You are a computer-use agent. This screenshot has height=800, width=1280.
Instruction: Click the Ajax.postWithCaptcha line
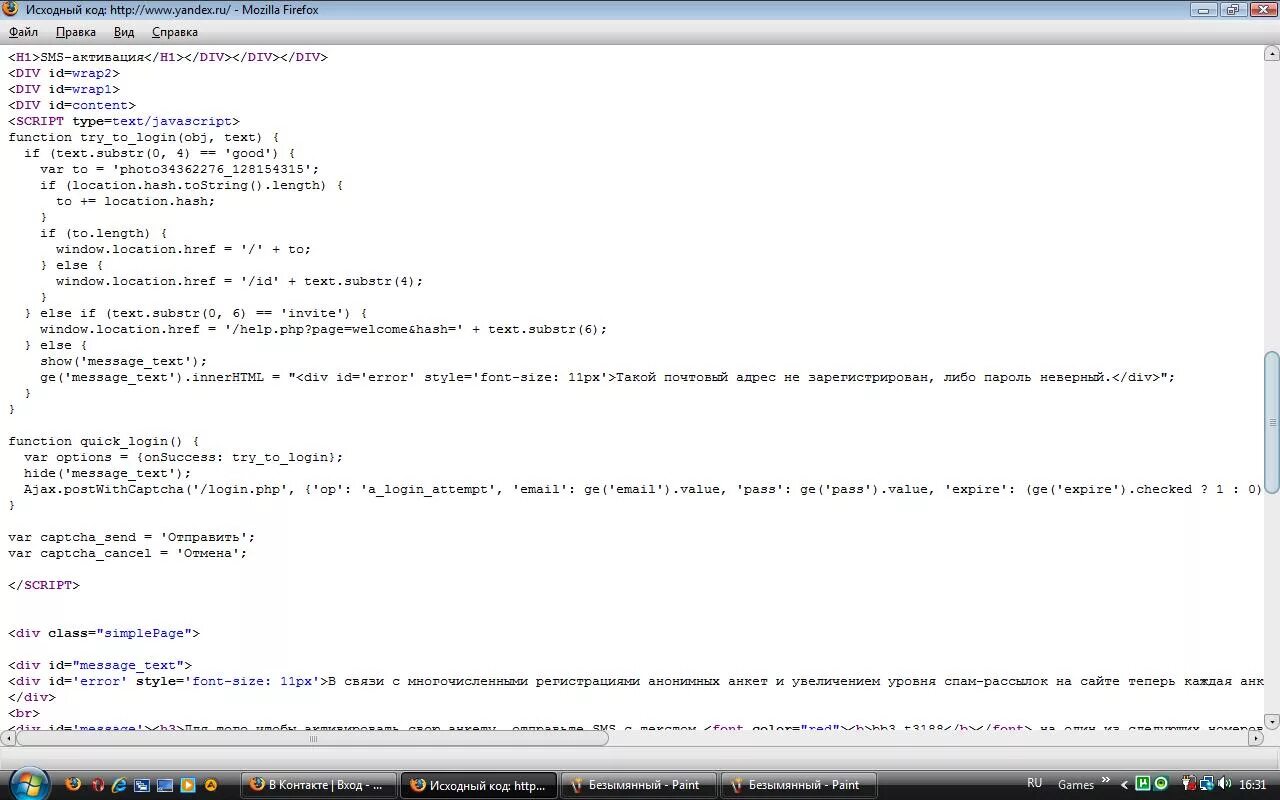643,489
